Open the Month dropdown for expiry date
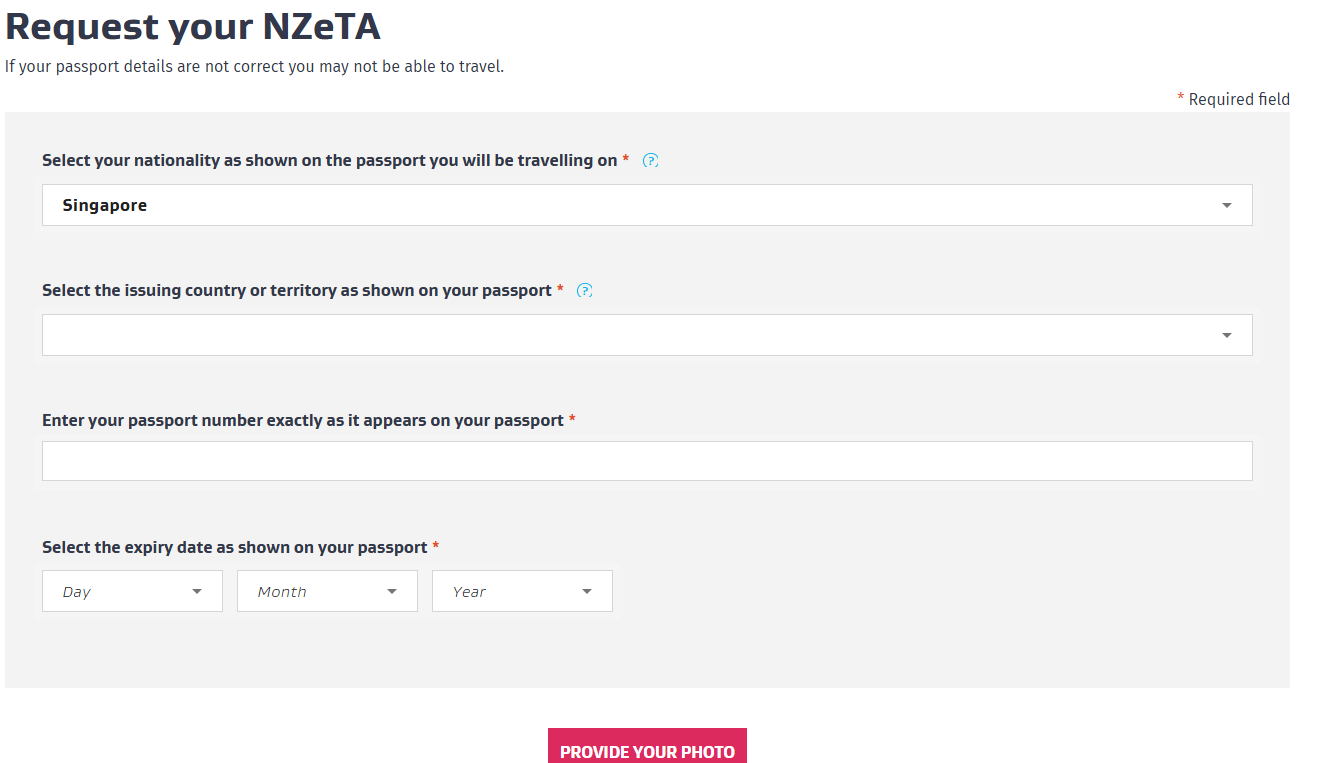The height and width of the screenshot is (763, 1322). pos(327,591)
